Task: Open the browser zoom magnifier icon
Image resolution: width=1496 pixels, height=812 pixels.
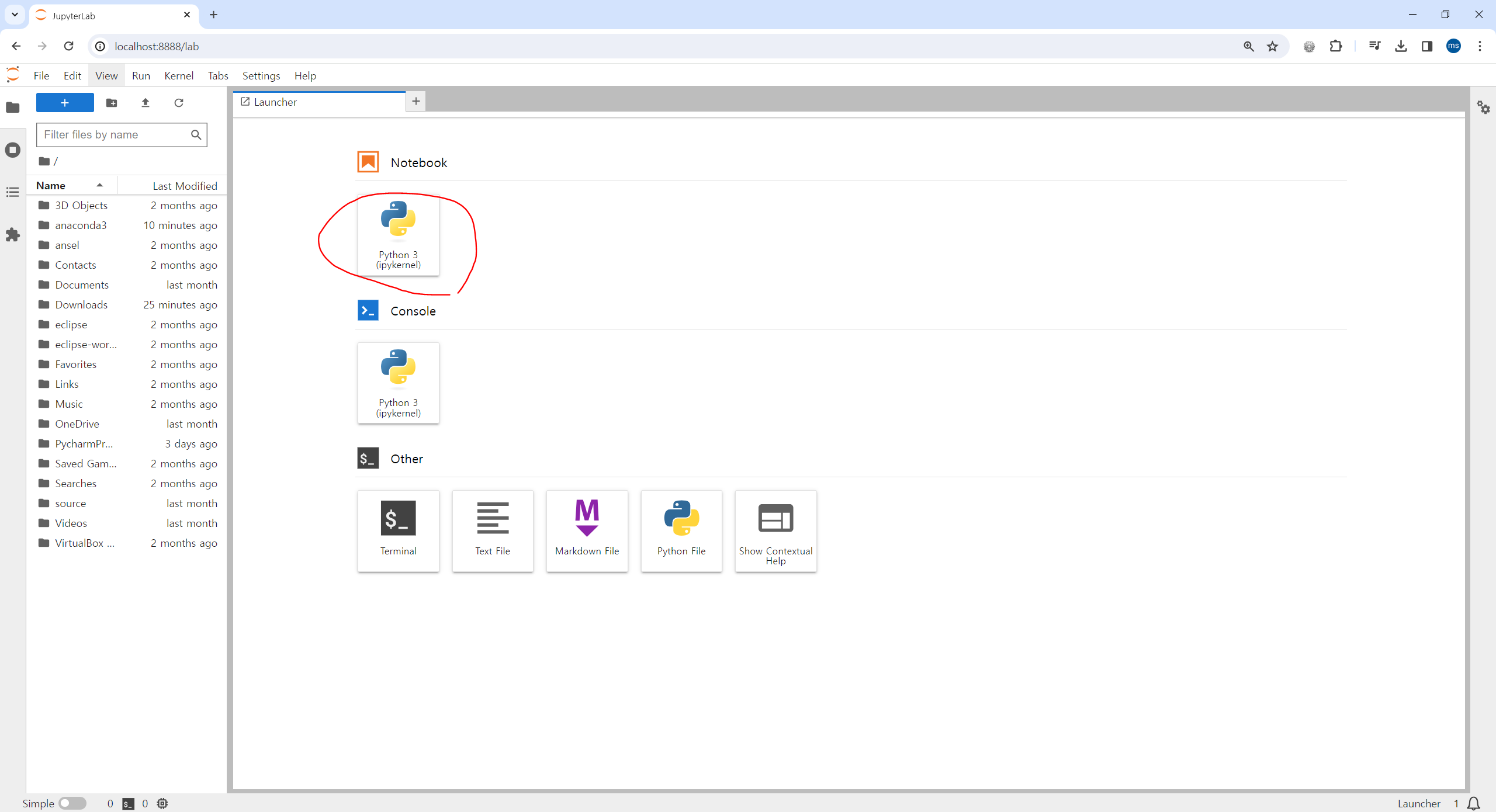Action: pos(1248,46)
